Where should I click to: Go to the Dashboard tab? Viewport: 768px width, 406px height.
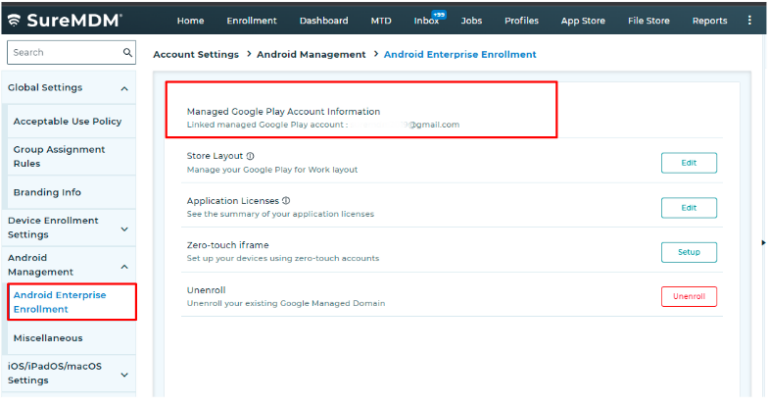click(324, 21)
